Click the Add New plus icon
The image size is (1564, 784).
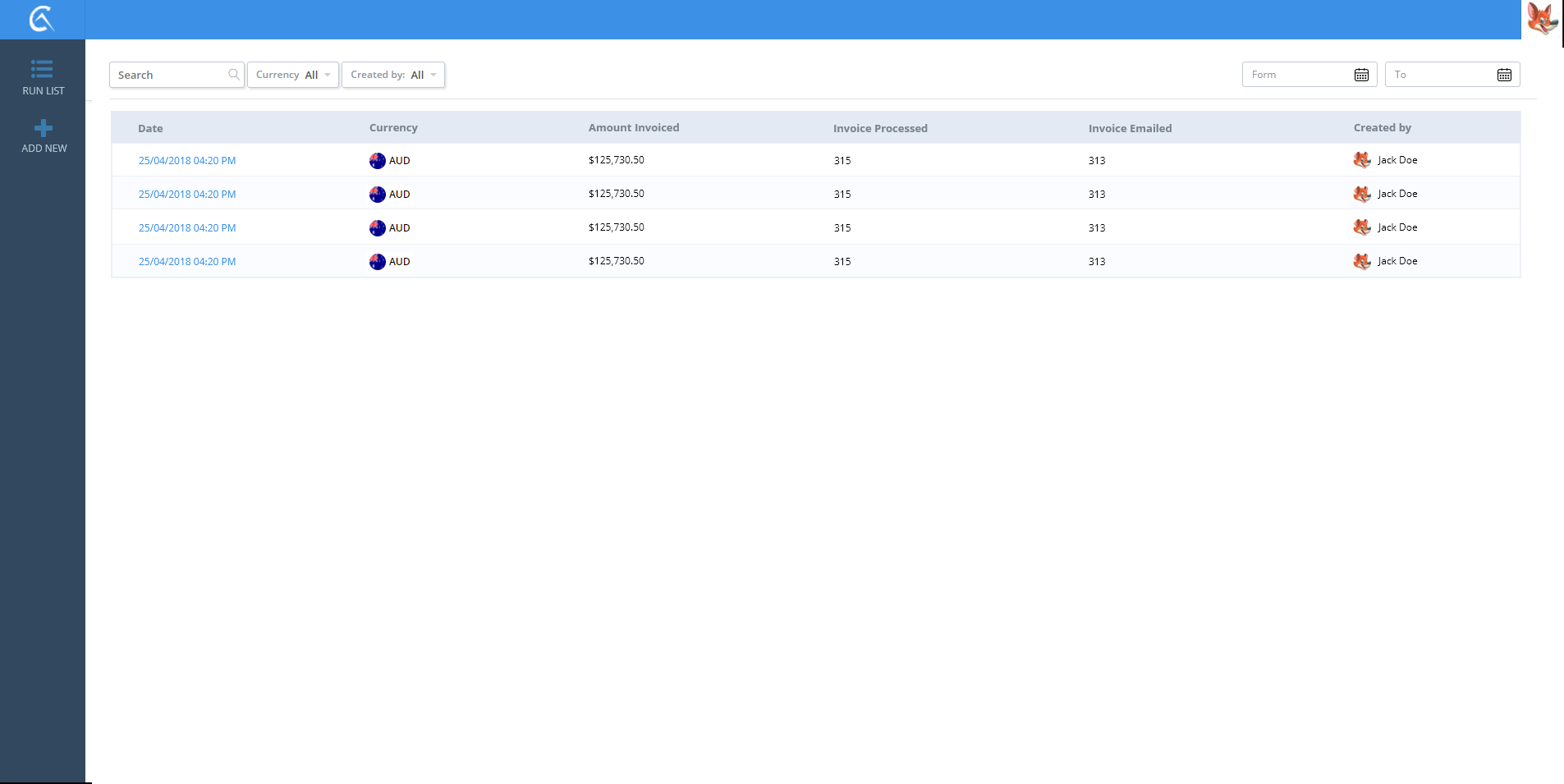point(44,128)
